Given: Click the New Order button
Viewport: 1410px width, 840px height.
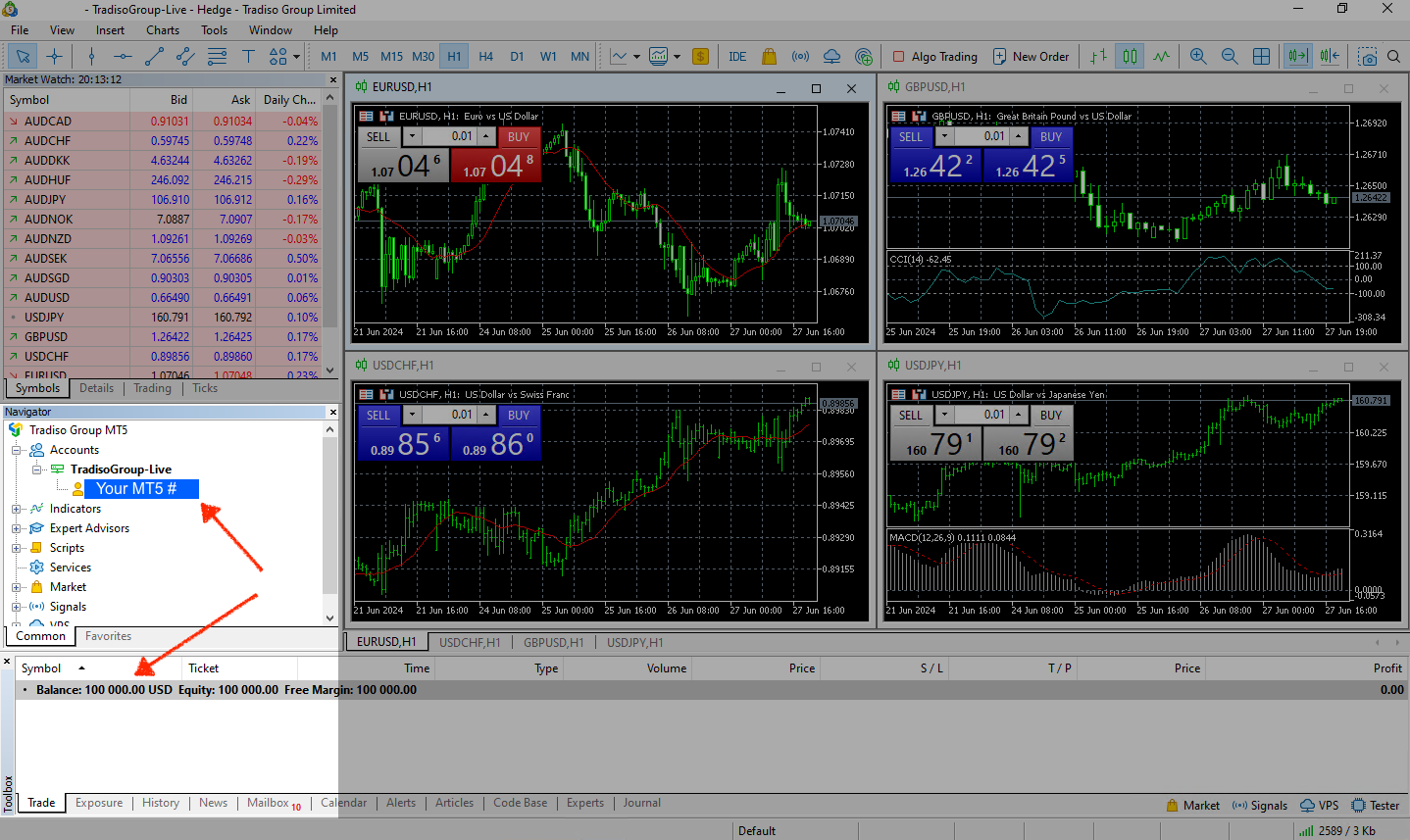Looking at the screenshot, I should [1031, 56].
